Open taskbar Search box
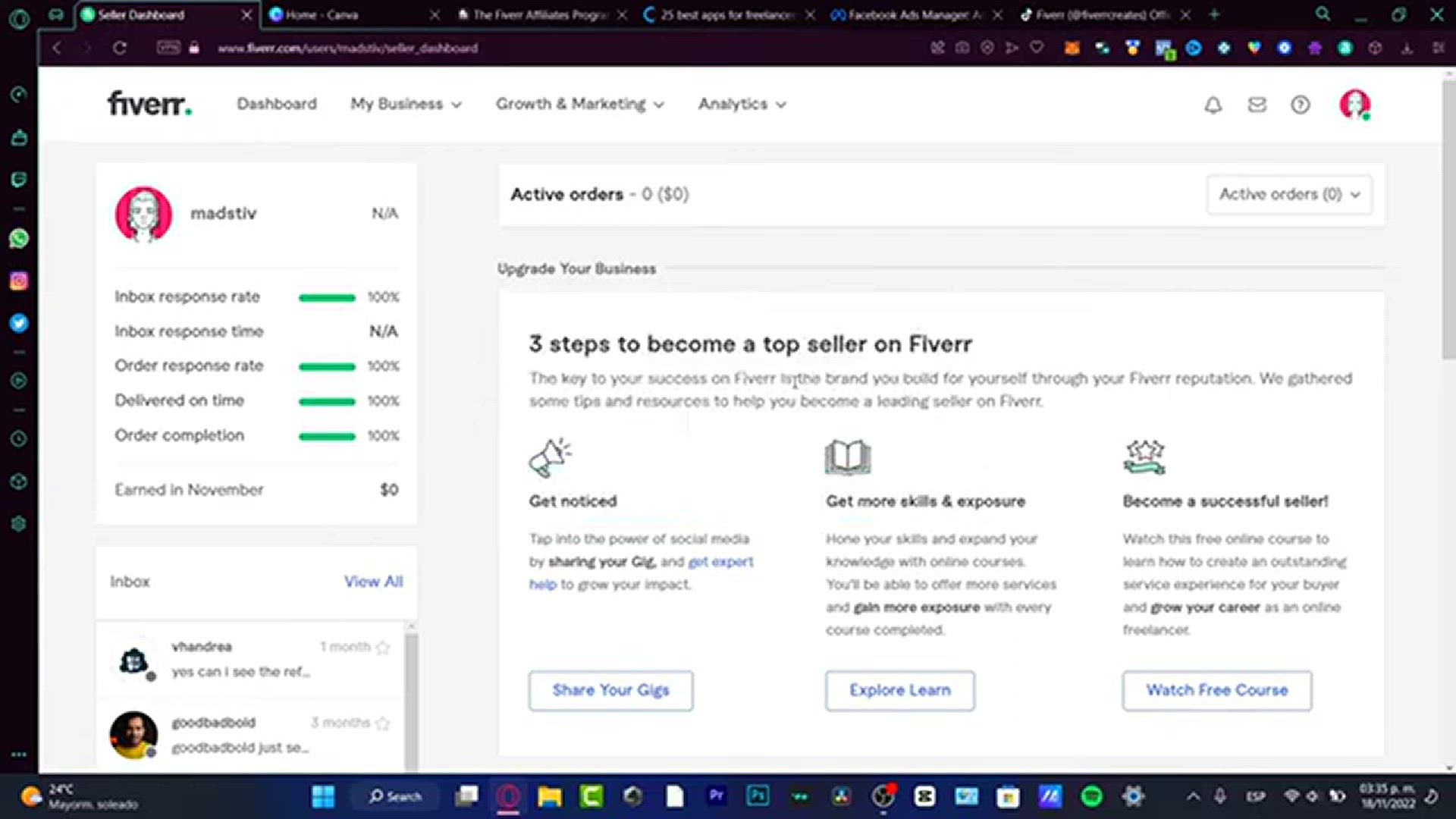Image resolution: width=1456 pixels, height=819 pixels. coord(395,796)
